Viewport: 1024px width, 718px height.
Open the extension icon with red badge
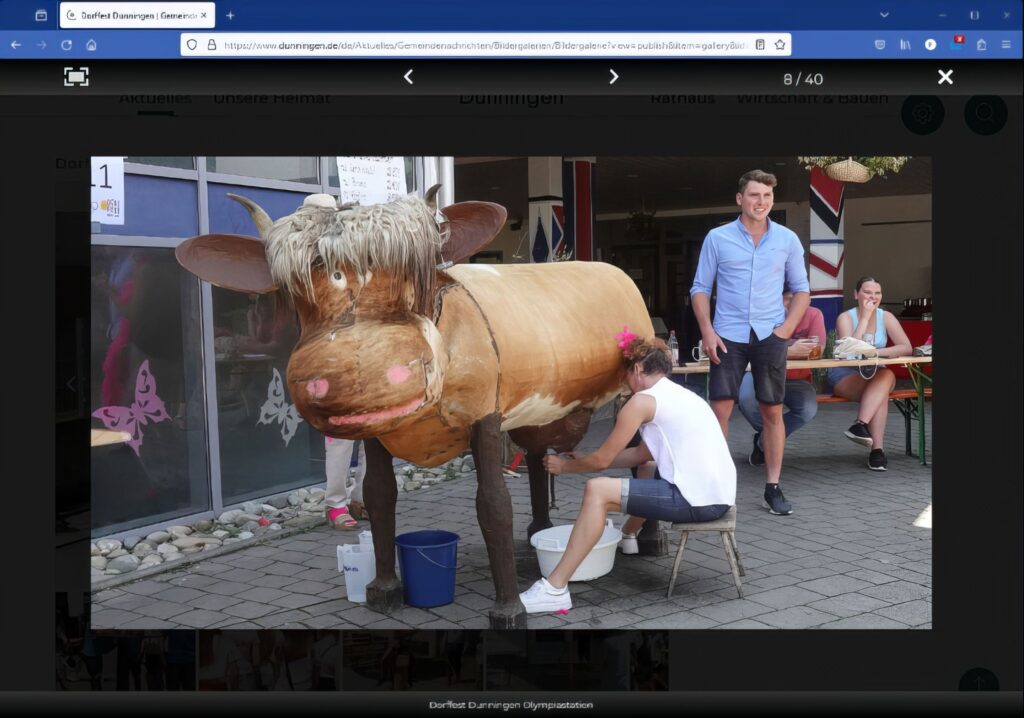tap(956, 45)
